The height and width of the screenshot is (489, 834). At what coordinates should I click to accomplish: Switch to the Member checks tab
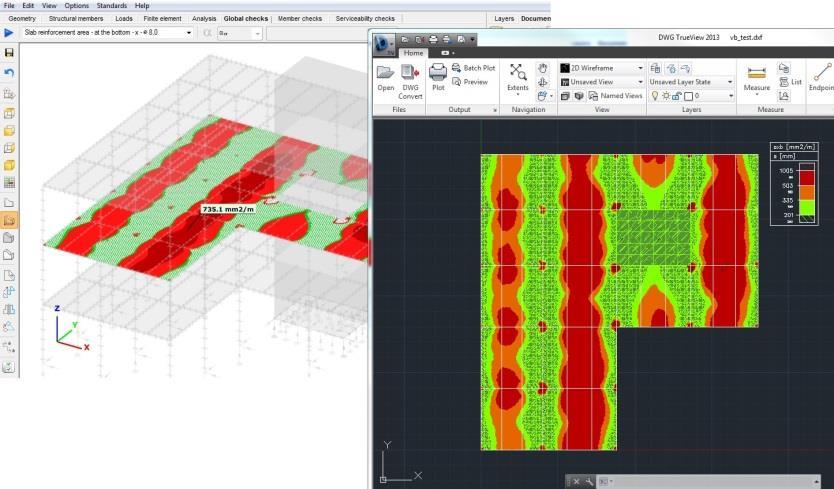[x=299, y=19]
